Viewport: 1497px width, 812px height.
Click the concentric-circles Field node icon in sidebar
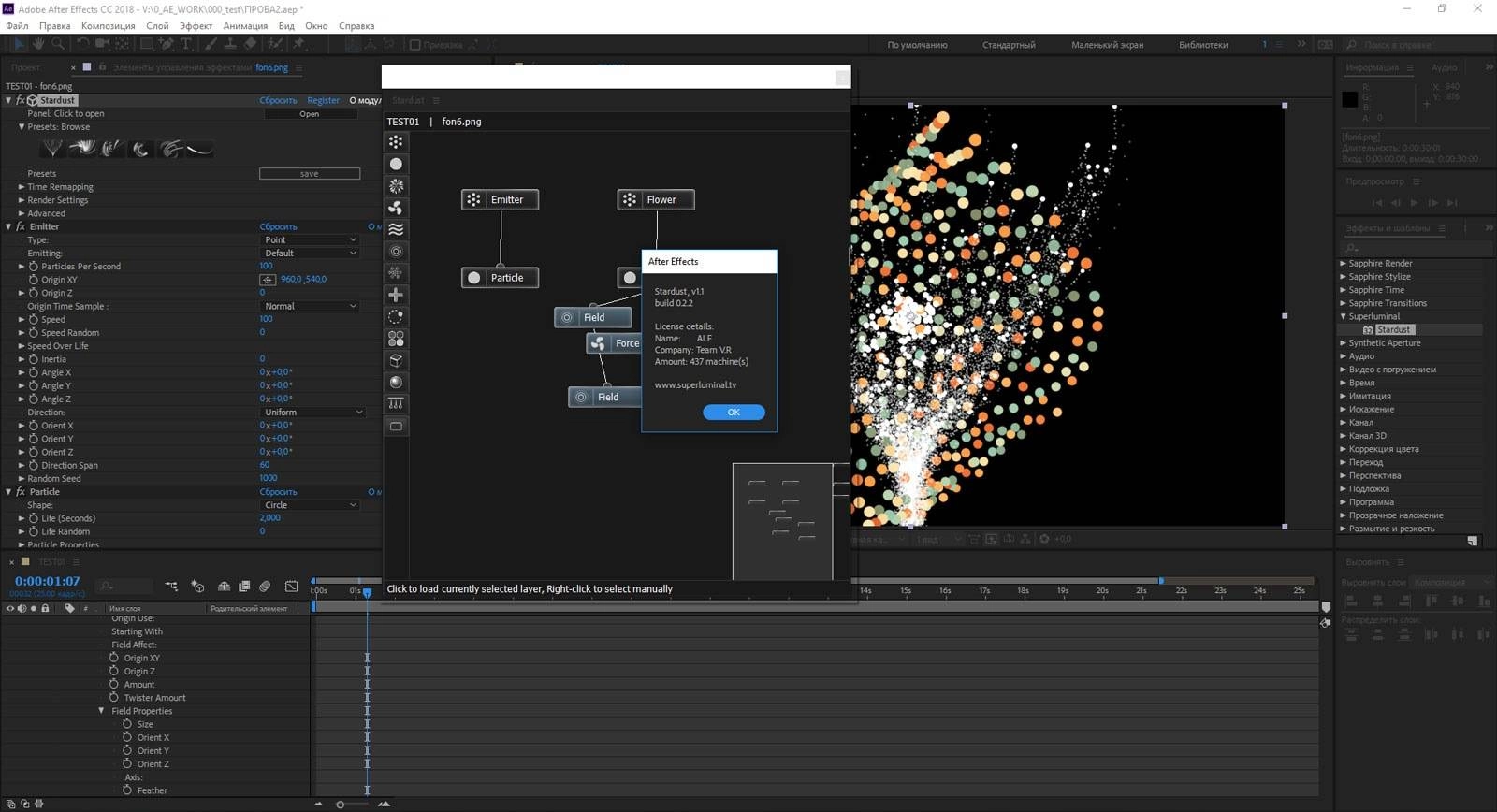point(396,251)
